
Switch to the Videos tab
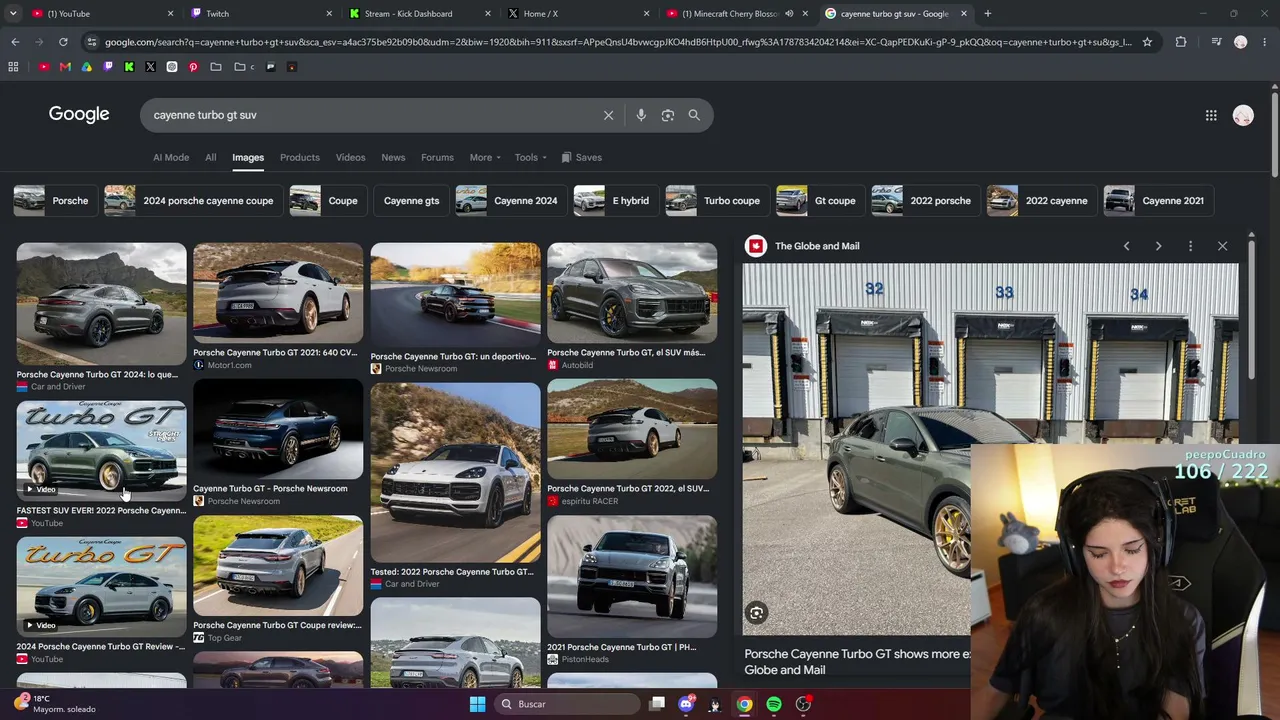350,157
